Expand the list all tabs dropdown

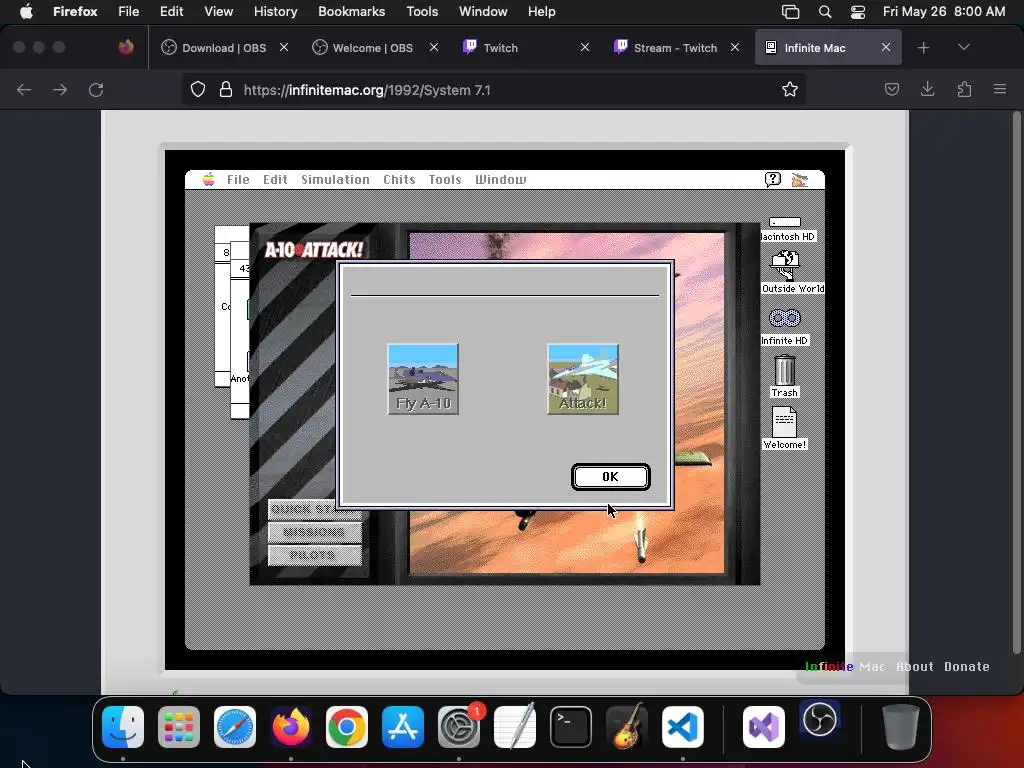pos(963,47)
